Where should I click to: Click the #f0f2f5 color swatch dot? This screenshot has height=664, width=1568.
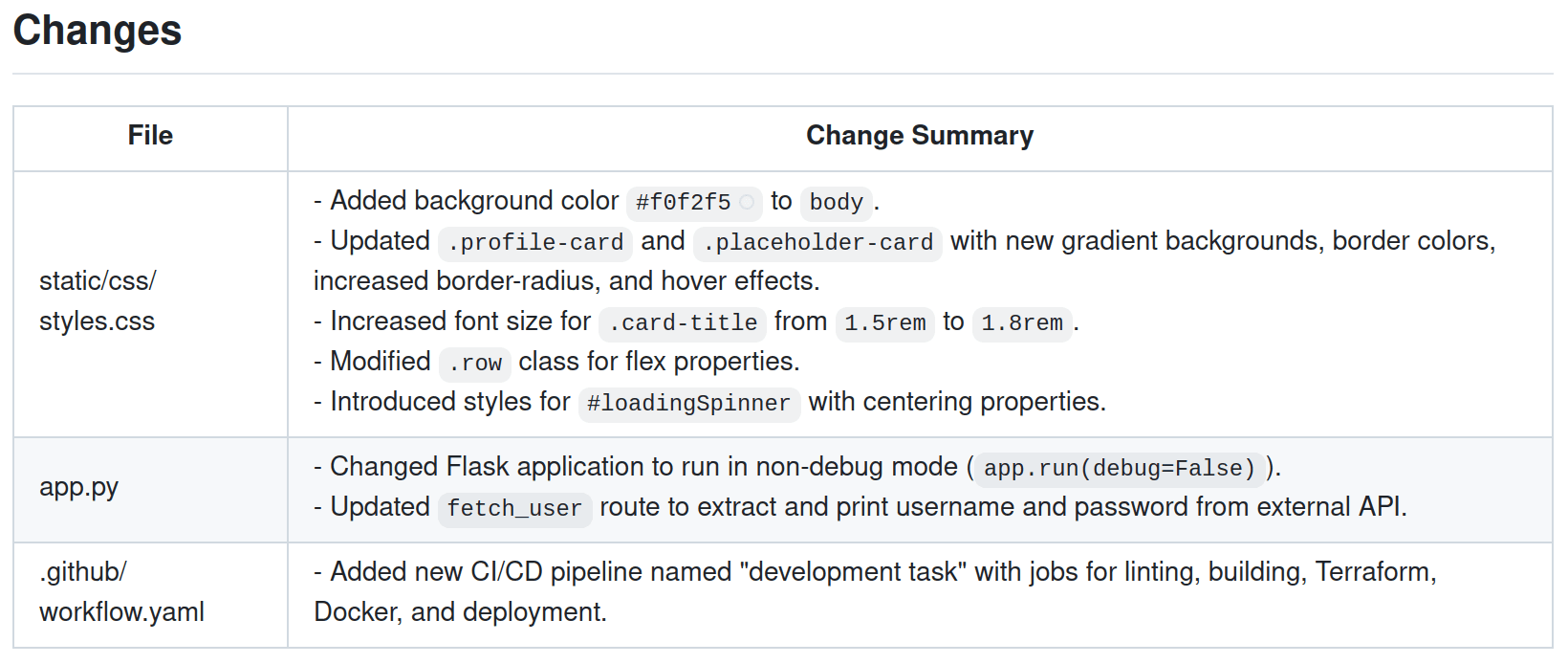[747, 202]
